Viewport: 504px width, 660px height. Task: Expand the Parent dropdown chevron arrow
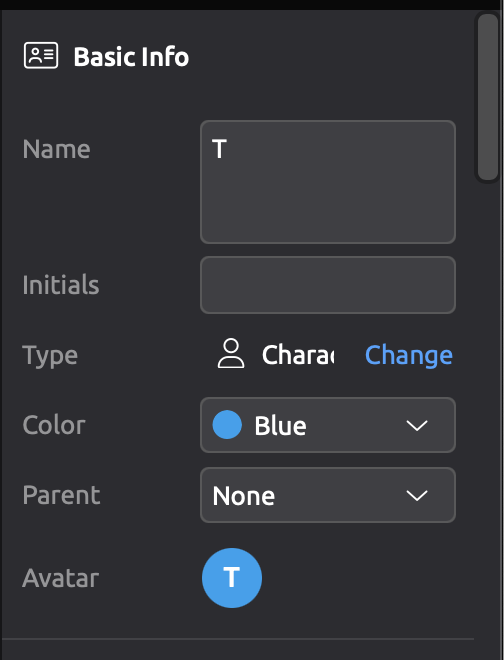[x=417, y=495]
